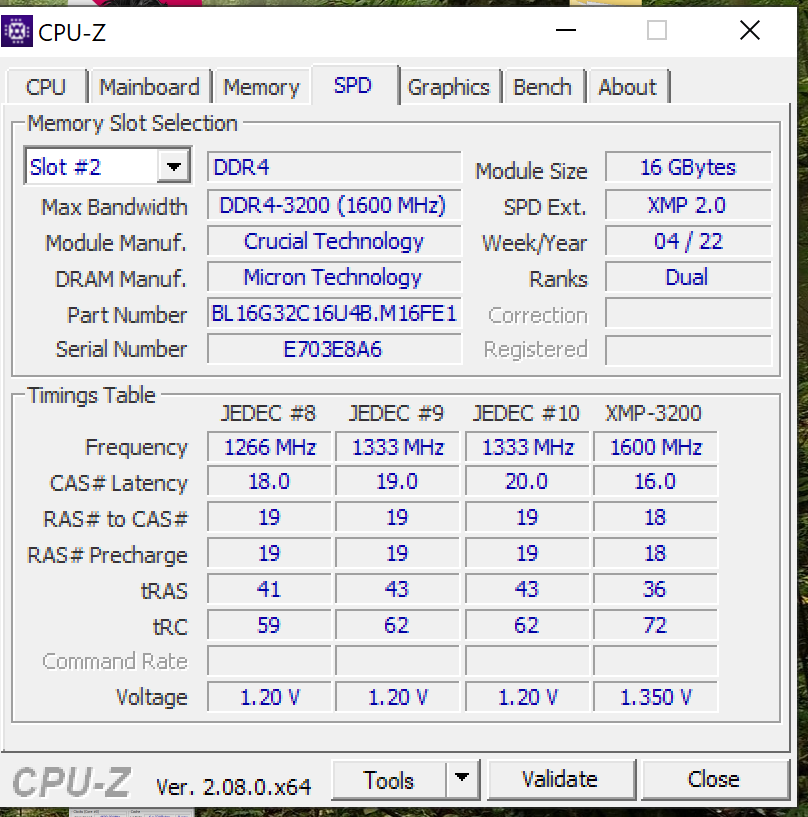The height and width of the screenshot is (817, 808).
Task: Click the 41 tRAS cell
Action: pos(269,589)
